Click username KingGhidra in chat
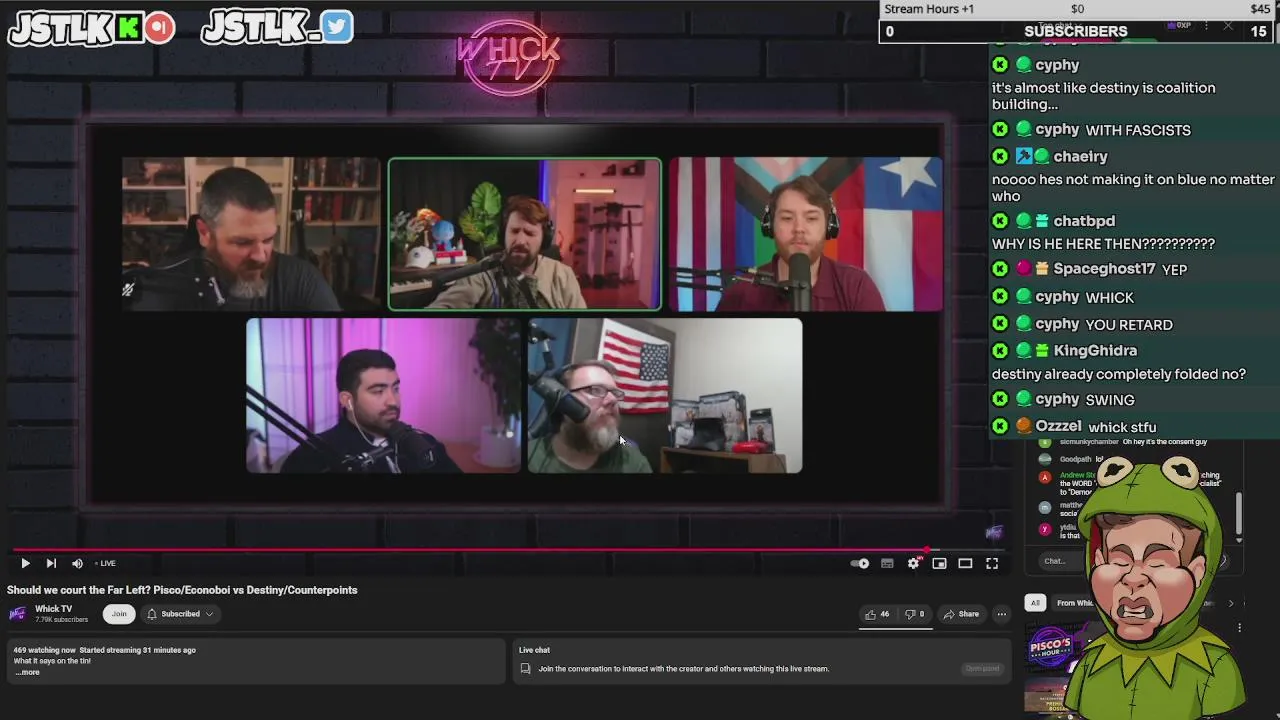 1095,351
